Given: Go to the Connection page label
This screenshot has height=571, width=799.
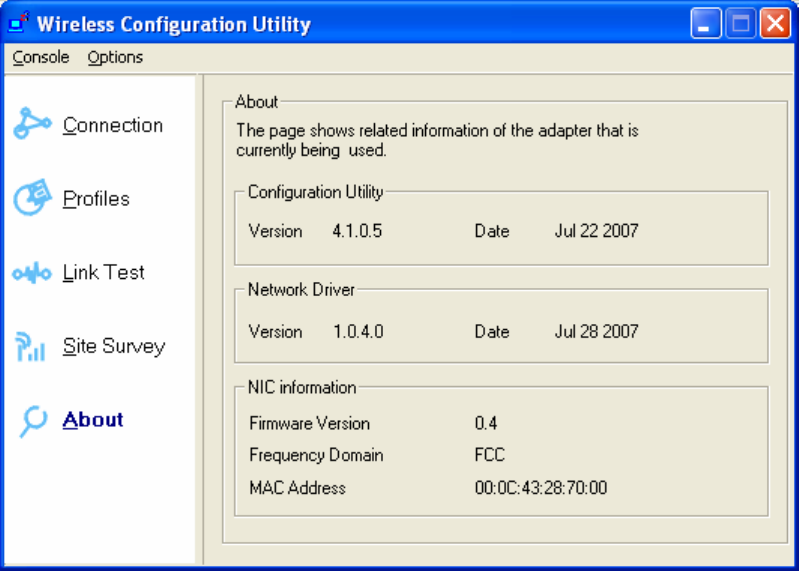Looking at the screenshot, I should [x=112, y=125].
